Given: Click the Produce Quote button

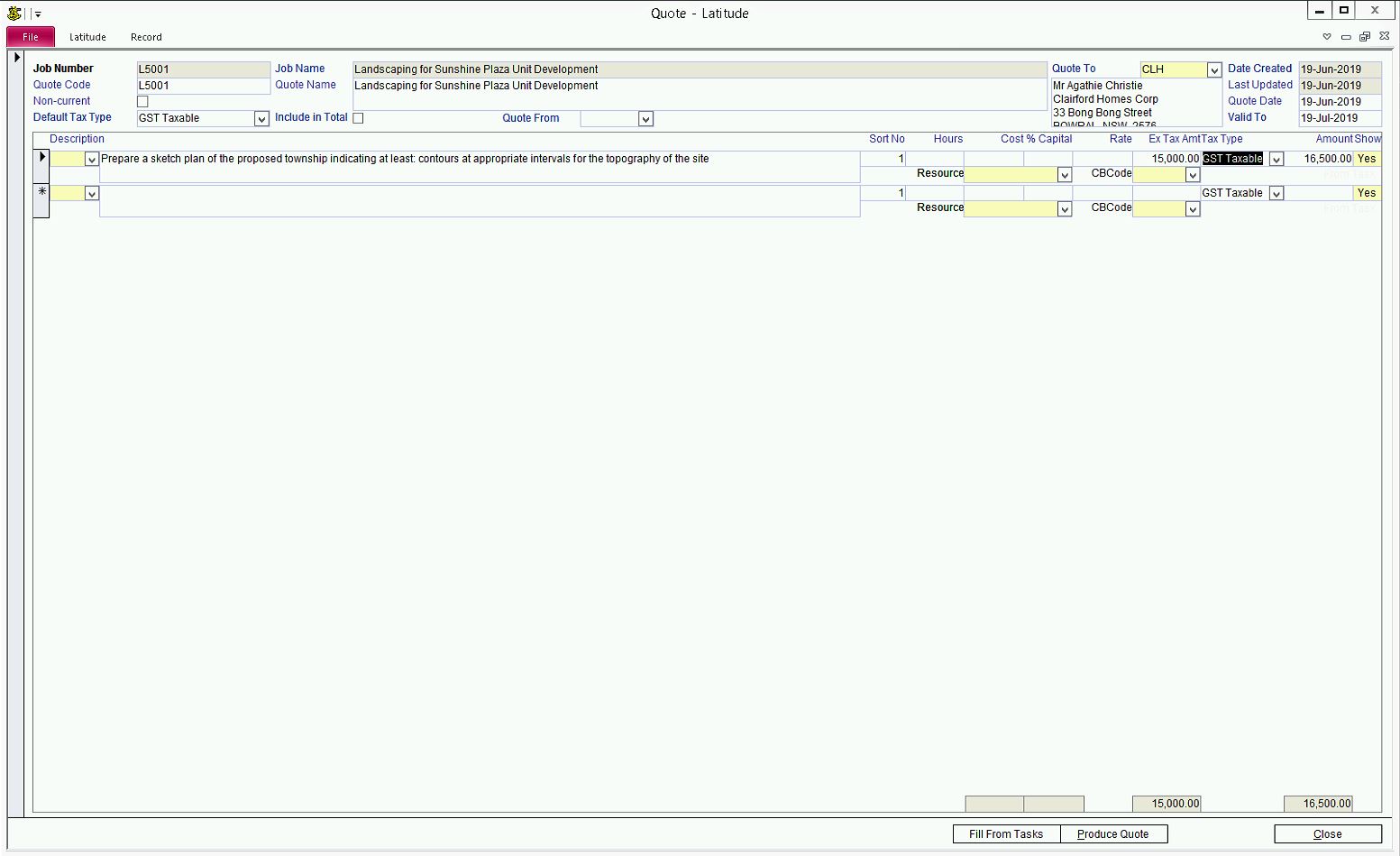Looking at the screenshot, I should click(x=1113, y=834).
